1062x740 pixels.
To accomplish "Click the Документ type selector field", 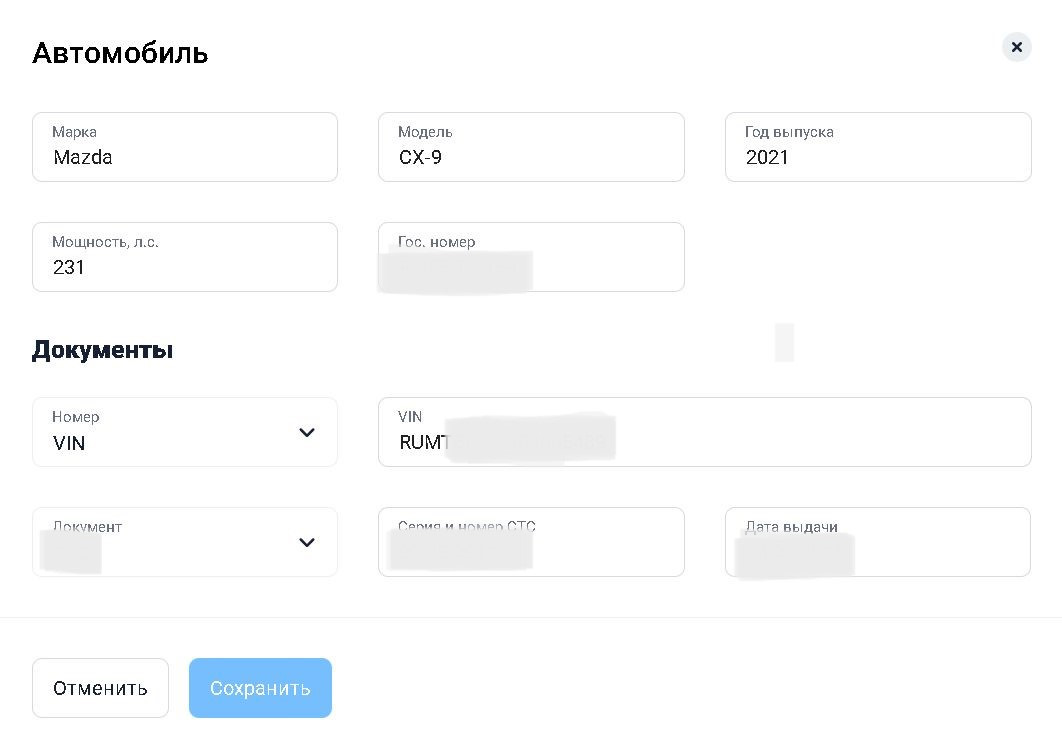I will tap(170, 543).
